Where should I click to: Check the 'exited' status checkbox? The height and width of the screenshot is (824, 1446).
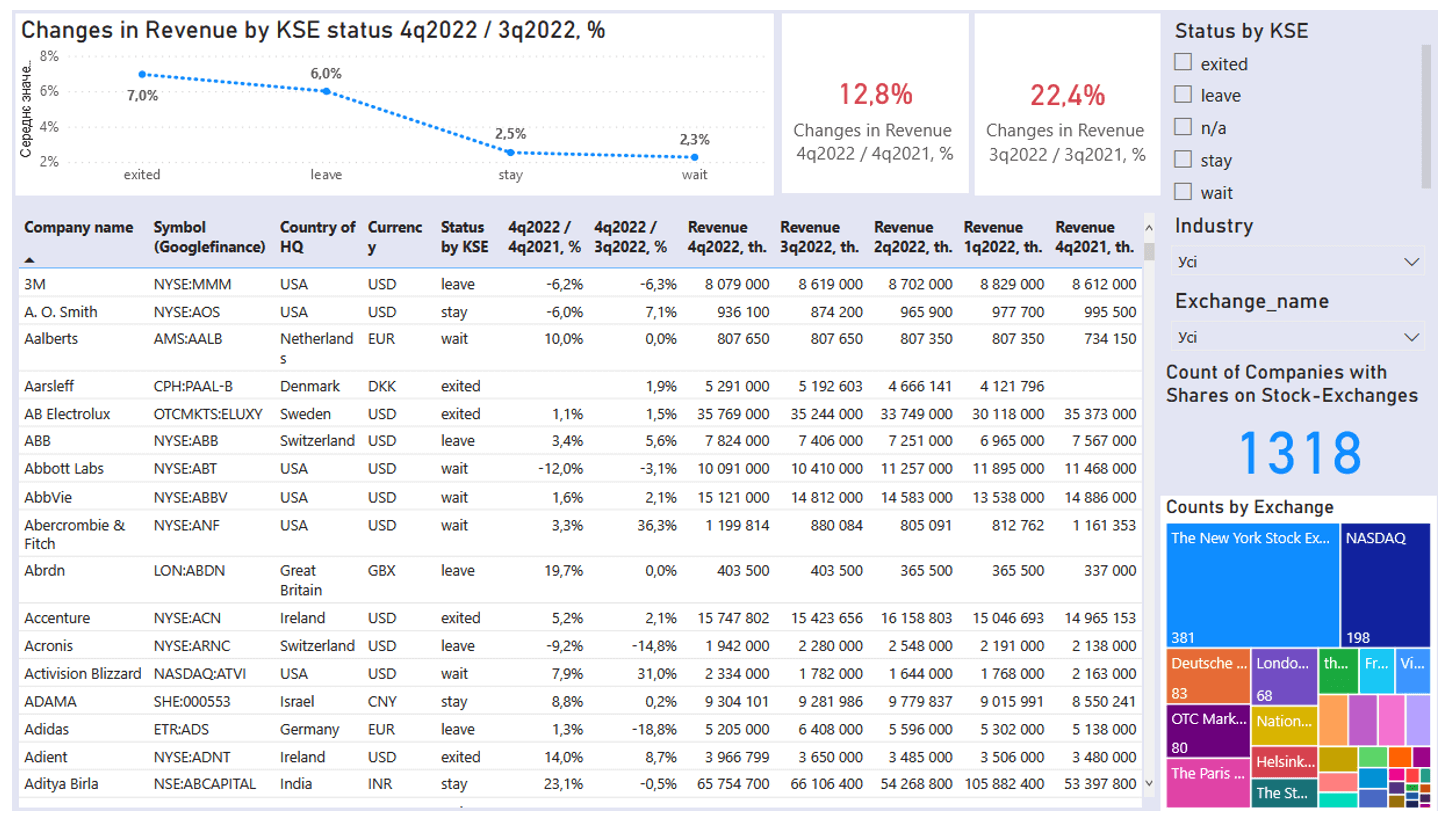pos(1183,63)
